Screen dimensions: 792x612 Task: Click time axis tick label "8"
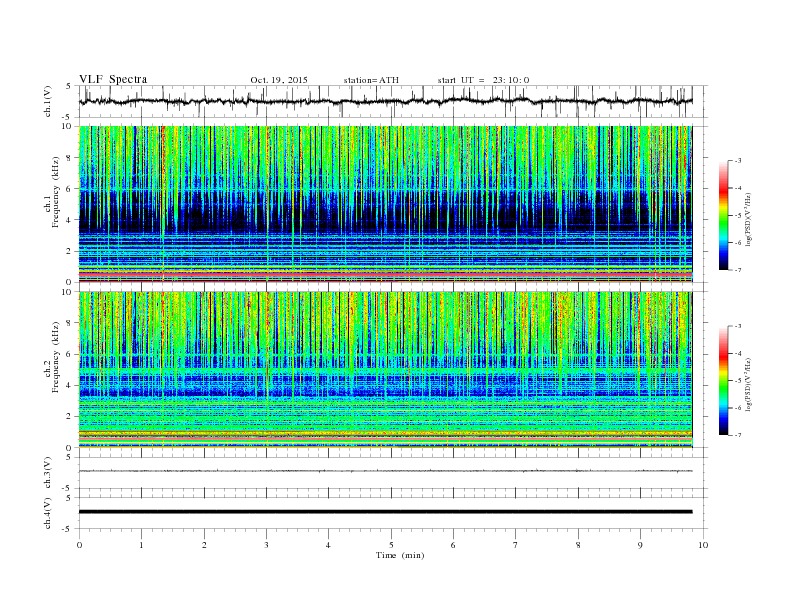(578, 545)
